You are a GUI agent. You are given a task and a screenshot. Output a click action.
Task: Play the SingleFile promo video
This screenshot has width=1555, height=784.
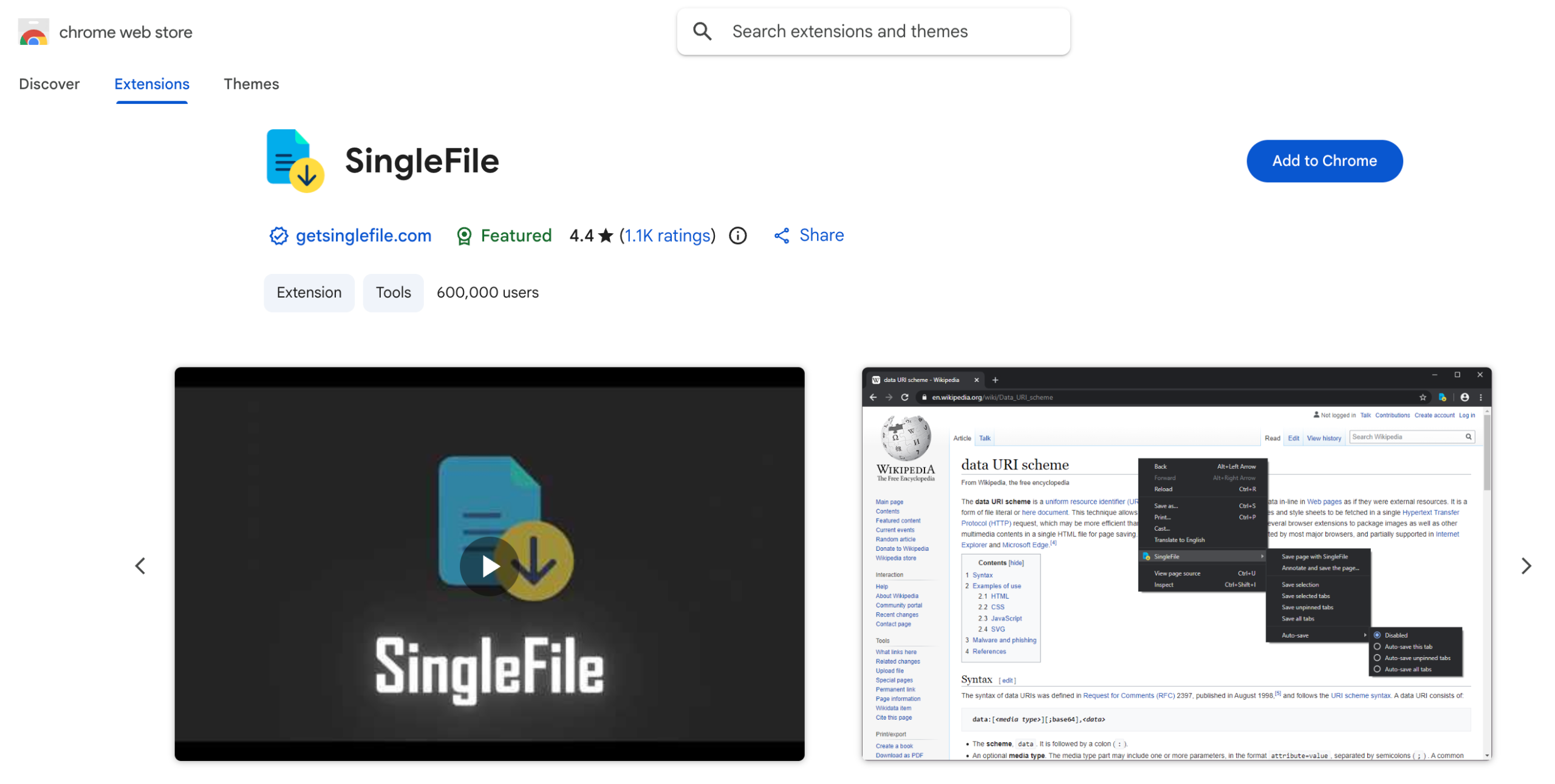tap(489, 566)
